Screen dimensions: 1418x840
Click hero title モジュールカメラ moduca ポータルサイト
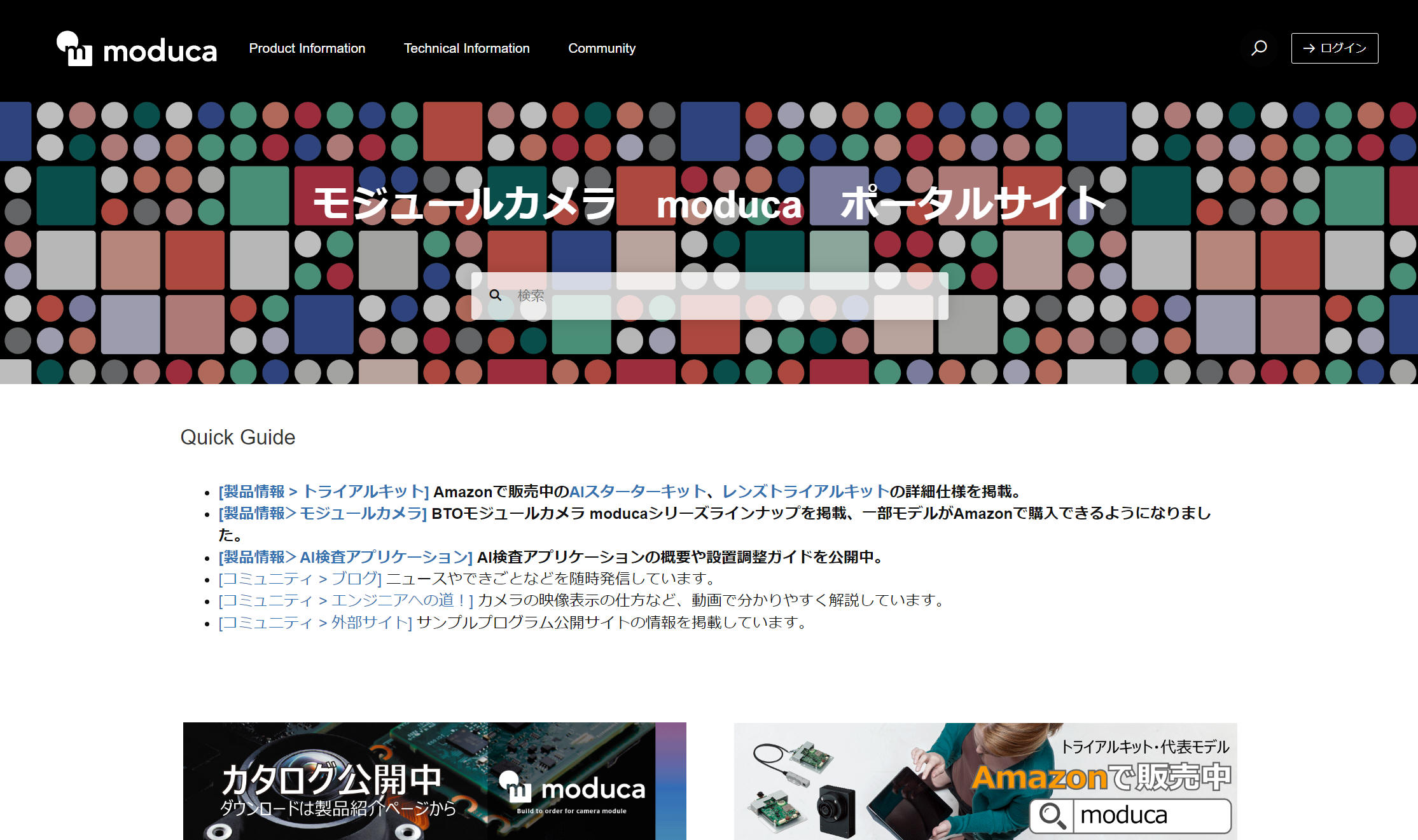(709, 203)
